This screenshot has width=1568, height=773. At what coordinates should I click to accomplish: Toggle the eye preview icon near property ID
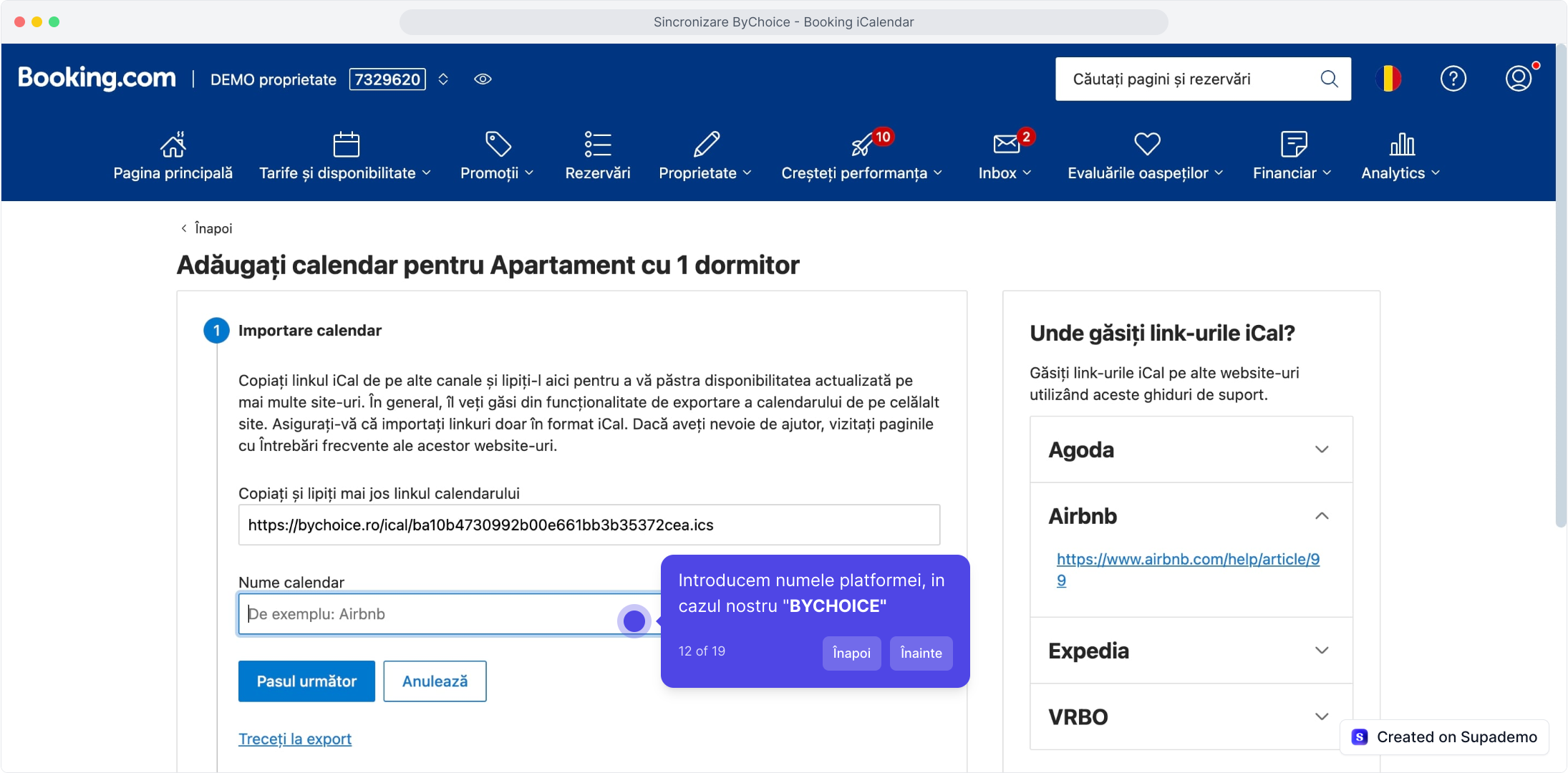point(483,79)
